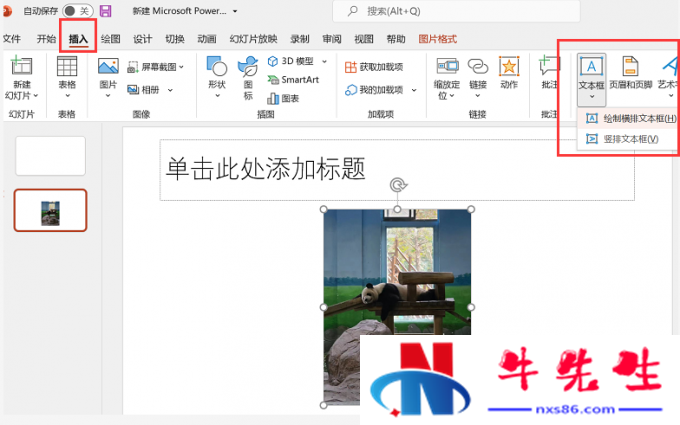
Task: Open the 帮助 tab
Action: pos(396,39)
